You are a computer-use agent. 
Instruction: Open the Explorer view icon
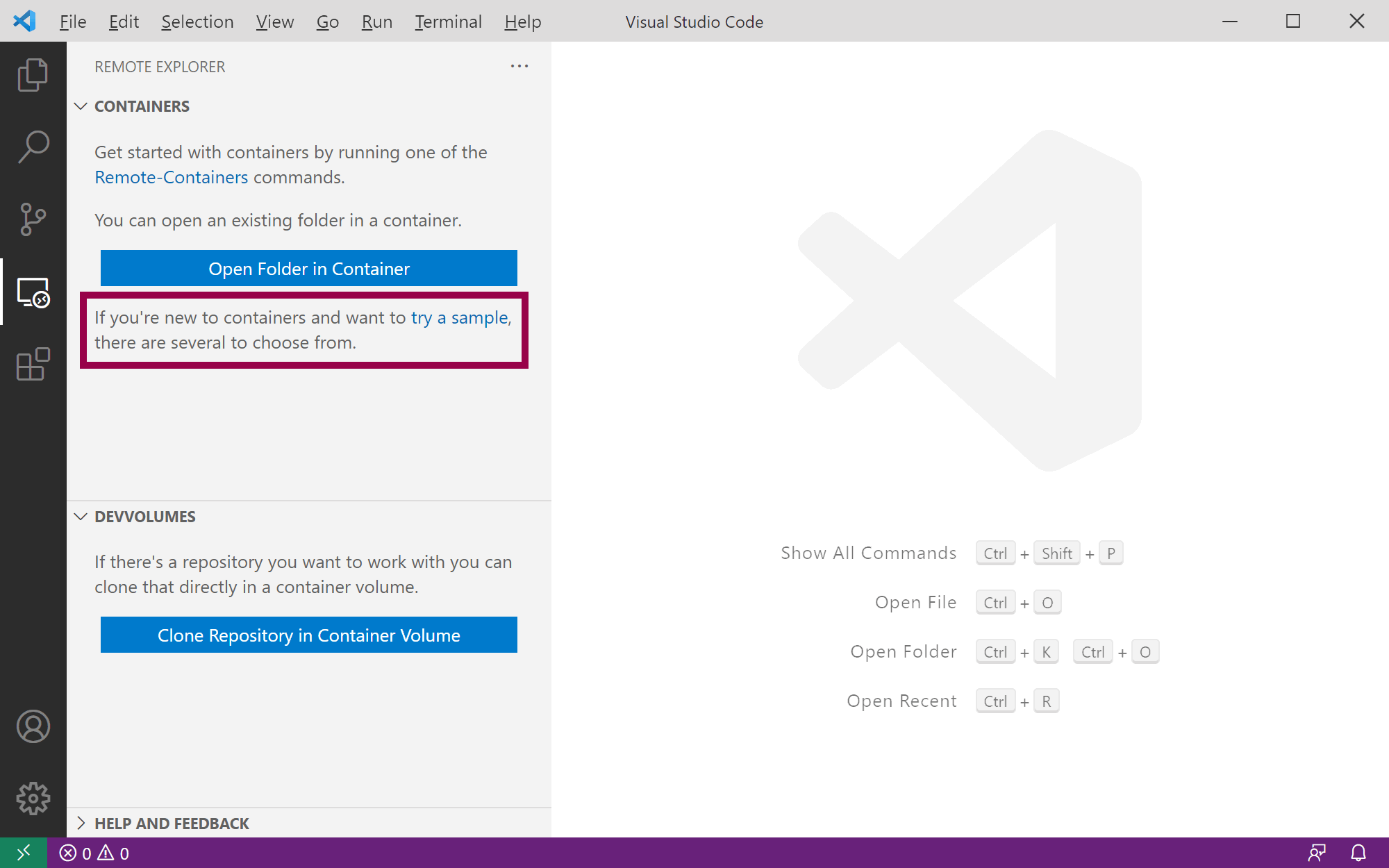(x=33, y=75)
